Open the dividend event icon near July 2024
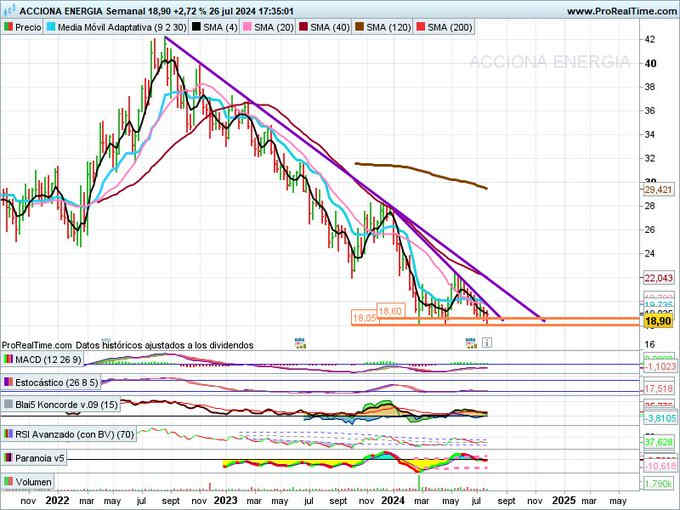Image resolution: width=680 pixels, height=510 pixels. pos(471,343)
